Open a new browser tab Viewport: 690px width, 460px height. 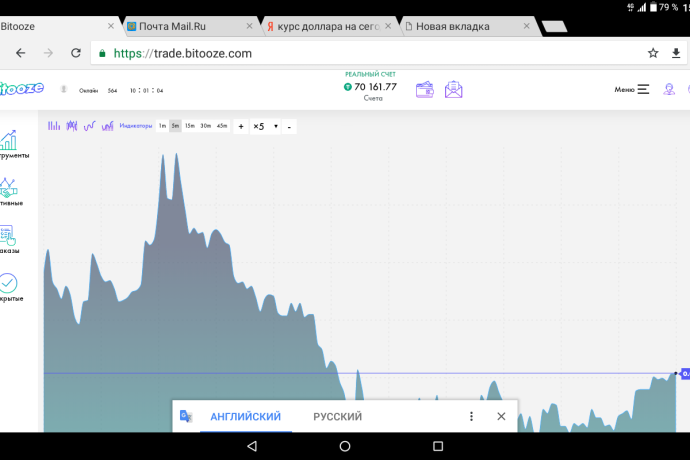(554, 27)
